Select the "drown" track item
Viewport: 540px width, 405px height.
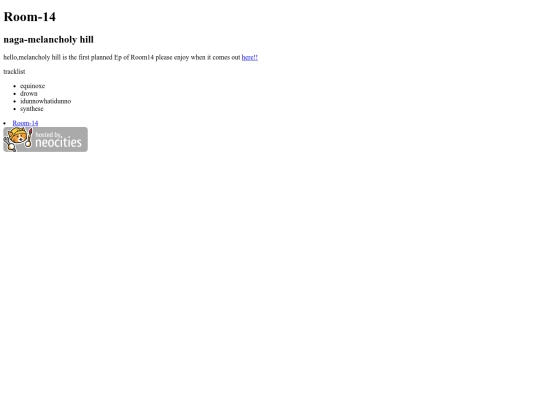click(29, 93)
